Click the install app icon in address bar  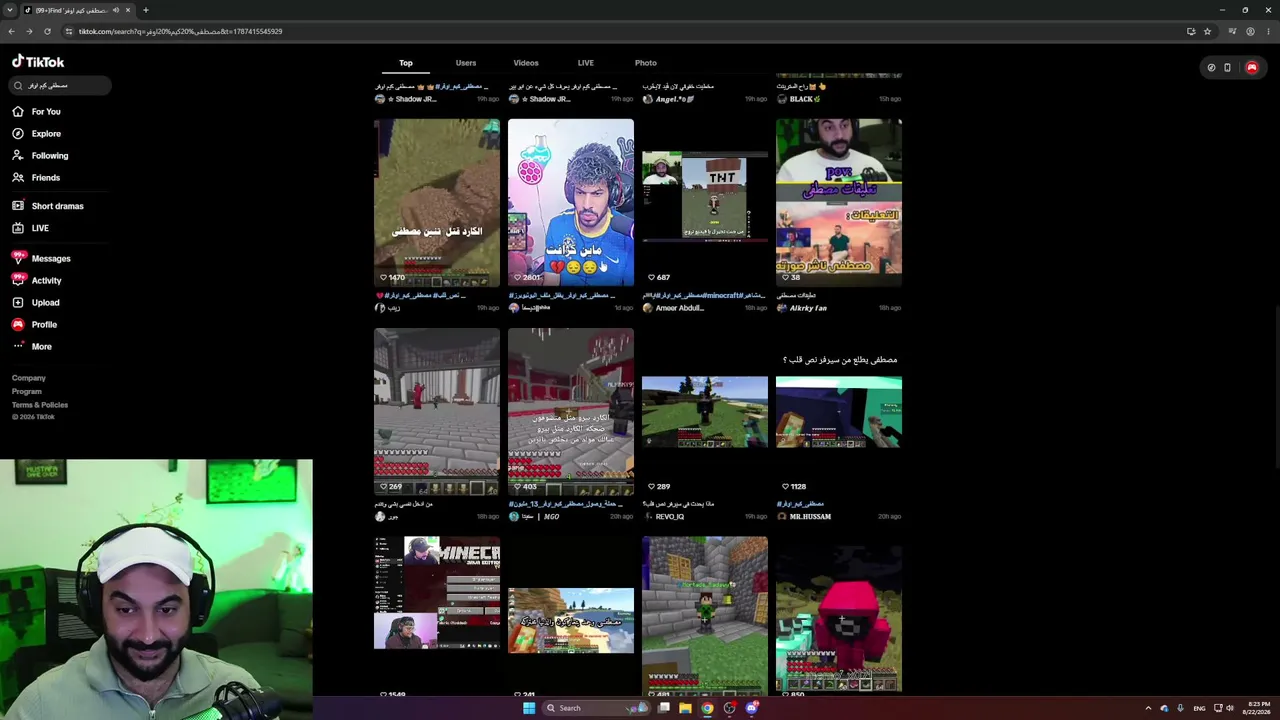[x=1191, y=31]
